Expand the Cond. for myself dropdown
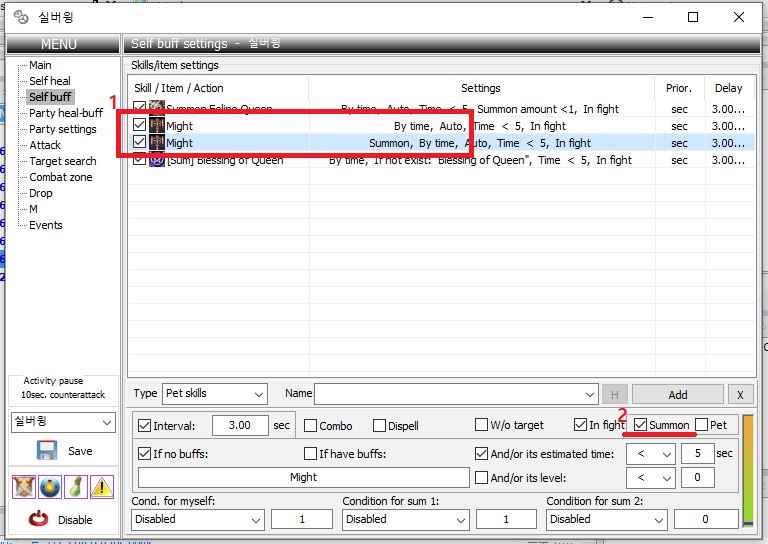Image resolution: width=768 pixels, height=544 pixels. (198, 519)
